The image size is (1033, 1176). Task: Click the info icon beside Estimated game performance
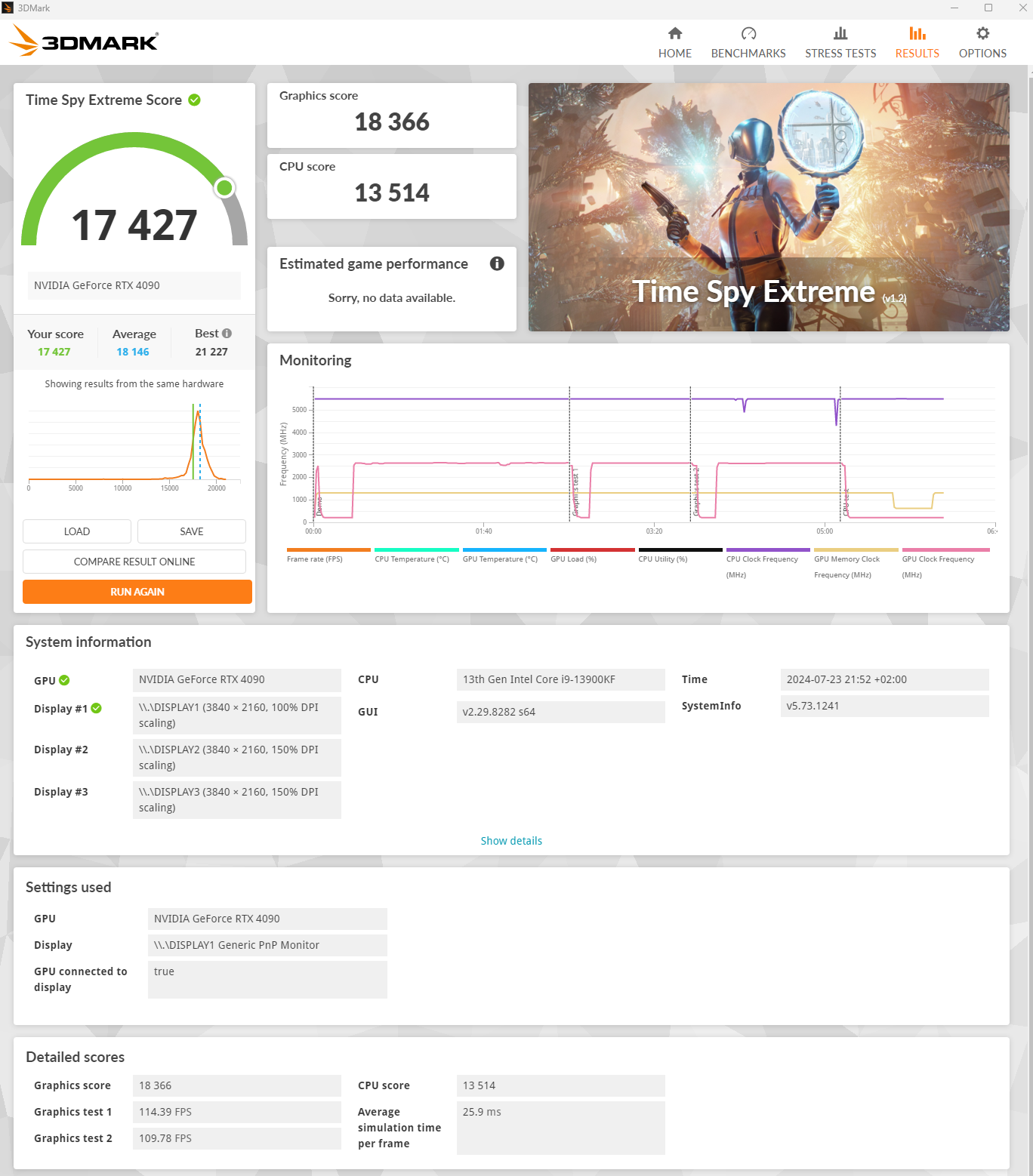point(497,263)
